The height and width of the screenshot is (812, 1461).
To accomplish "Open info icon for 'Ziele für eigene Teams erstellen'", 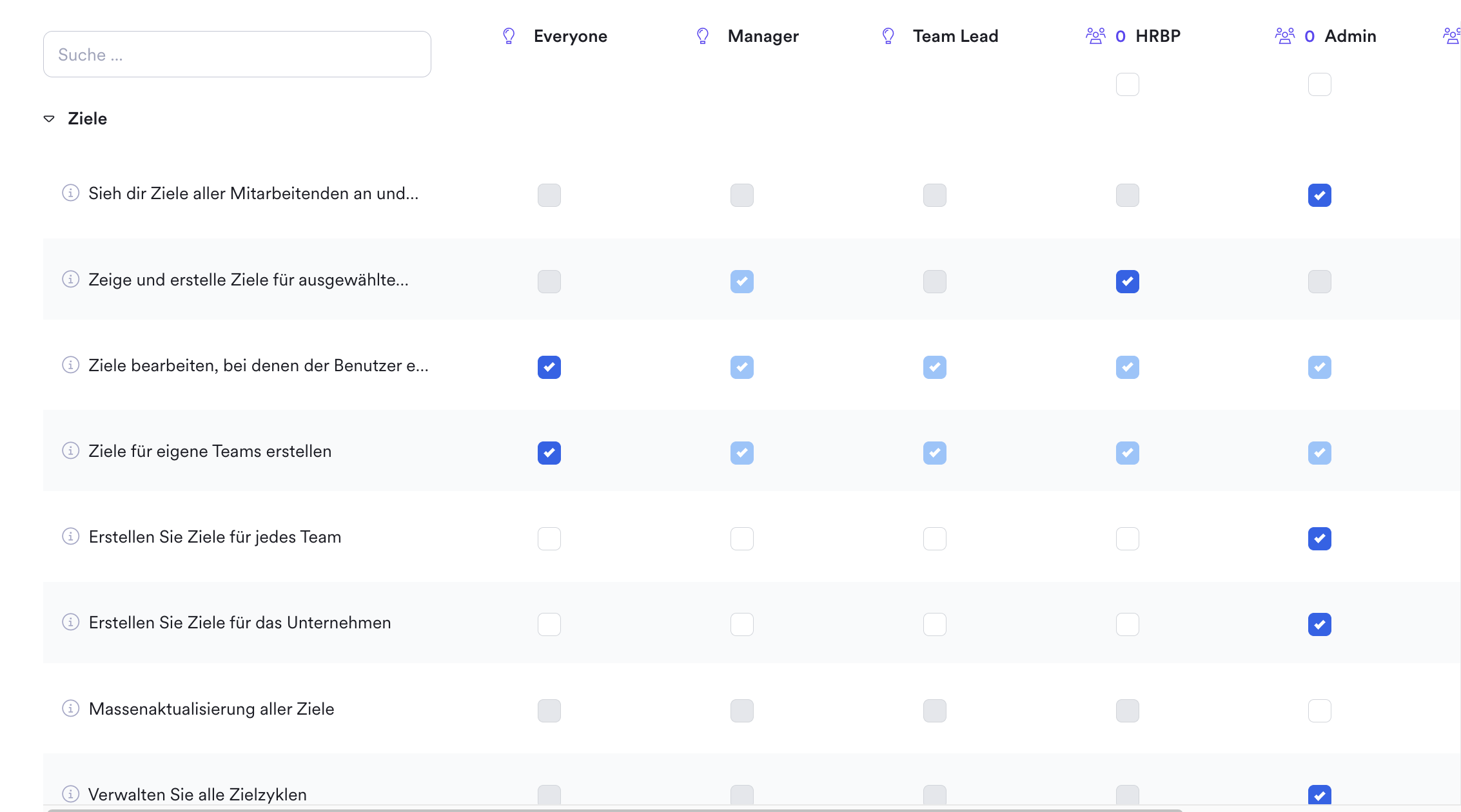I will (70, 450).
